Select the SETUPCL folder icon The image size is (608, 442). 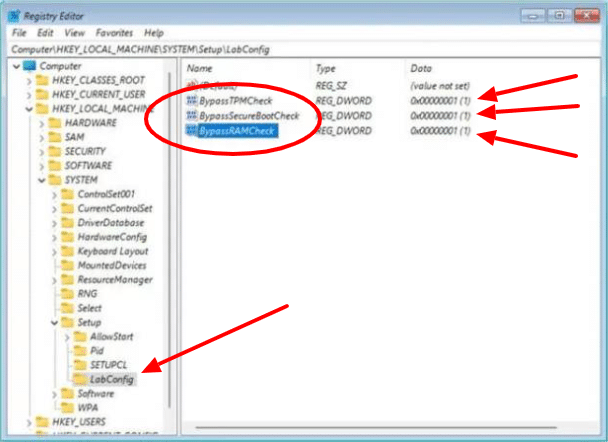click(x=80, y=365)
